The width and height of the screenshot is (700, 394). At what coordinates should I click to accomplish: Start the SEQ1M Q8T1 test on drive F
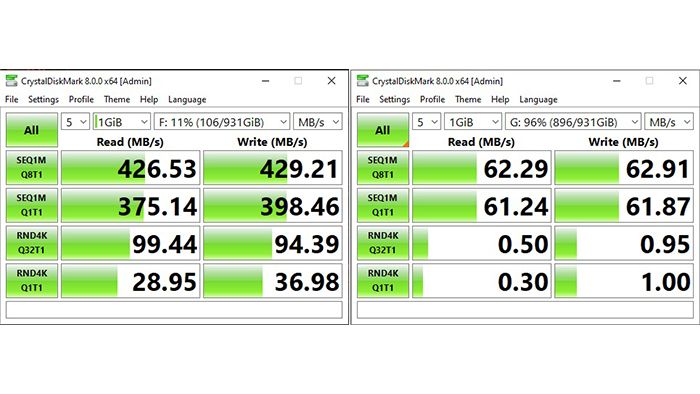(32, 168)
